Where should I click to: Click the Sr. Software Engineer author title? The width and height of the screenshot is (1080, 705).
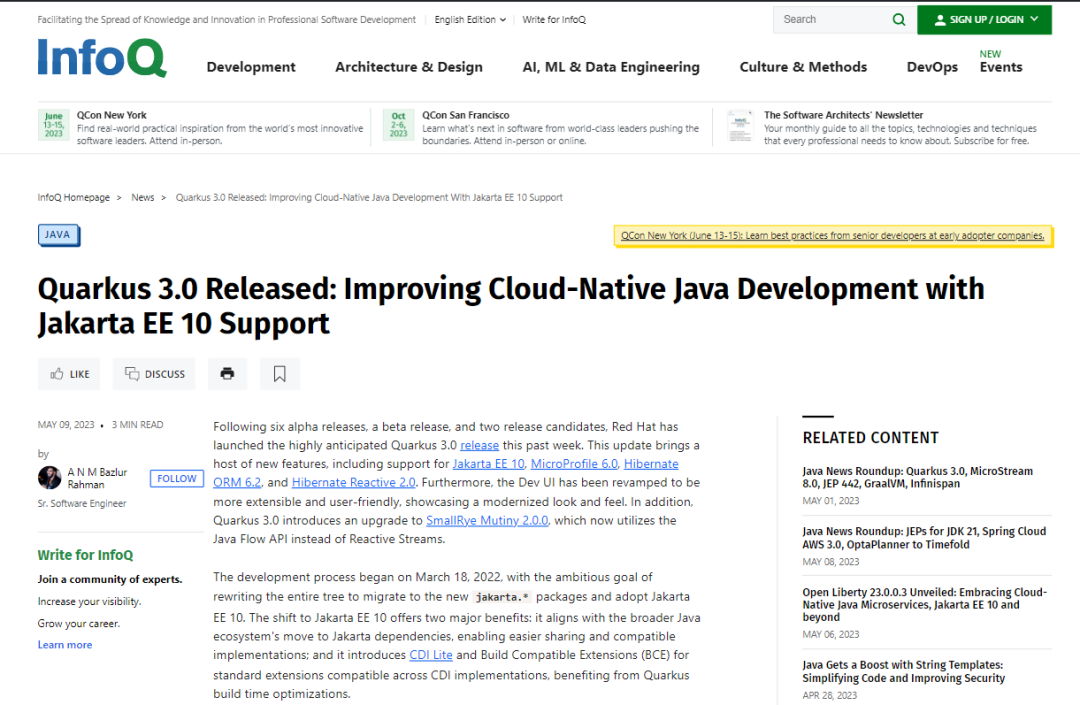82,504
